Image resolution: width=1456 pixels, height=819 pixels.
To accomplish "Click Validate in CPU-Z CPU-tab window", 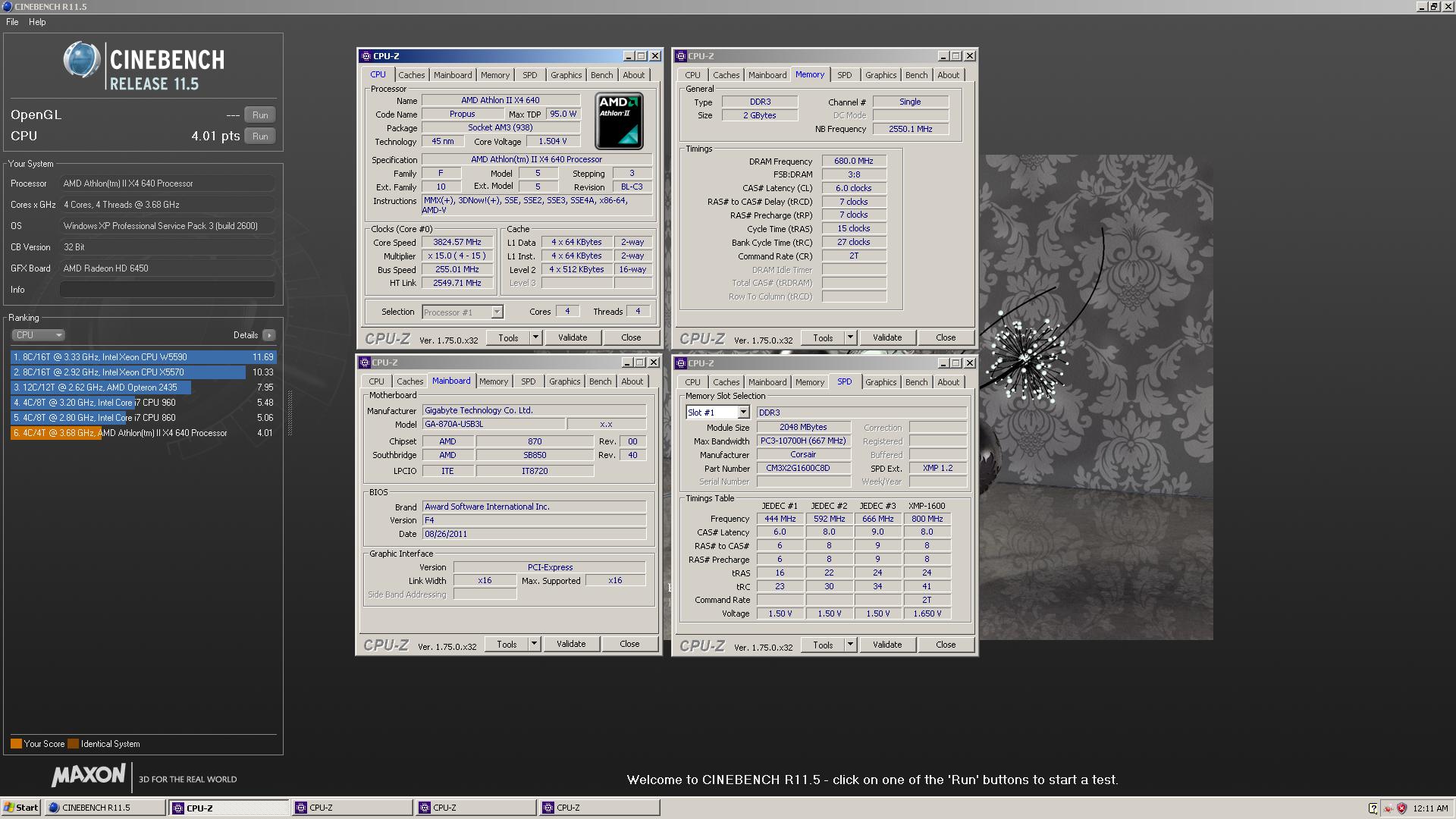I will tap(573, 337).
